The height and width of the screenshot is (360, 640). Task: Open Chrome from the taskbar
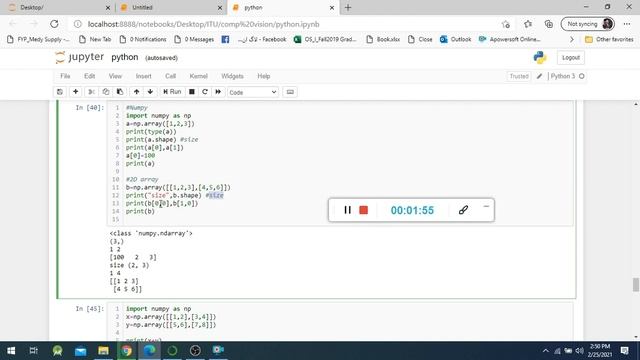pyautogui.click(x=127, y=350)
